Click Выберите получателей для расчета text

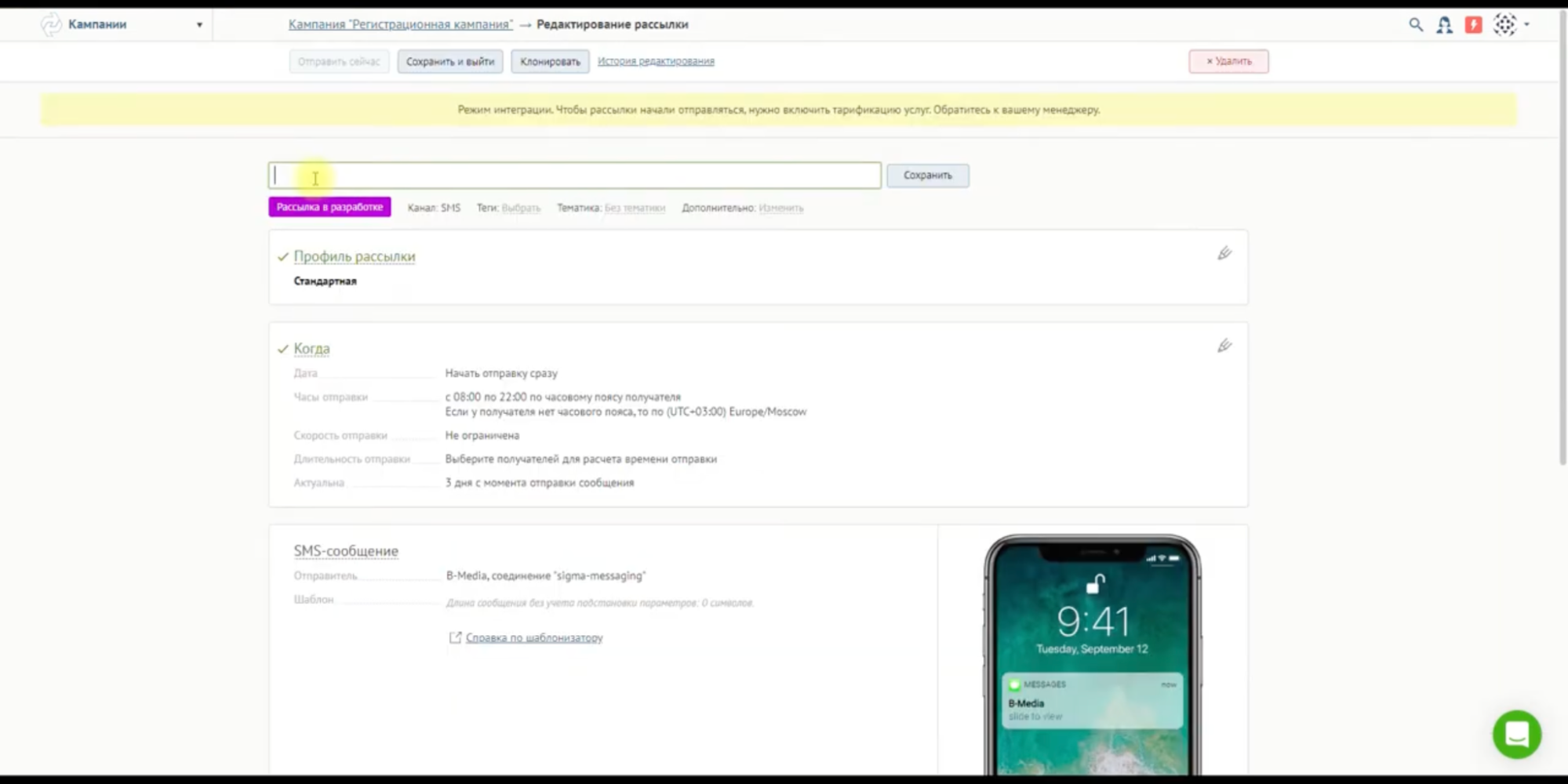(580, 459)
